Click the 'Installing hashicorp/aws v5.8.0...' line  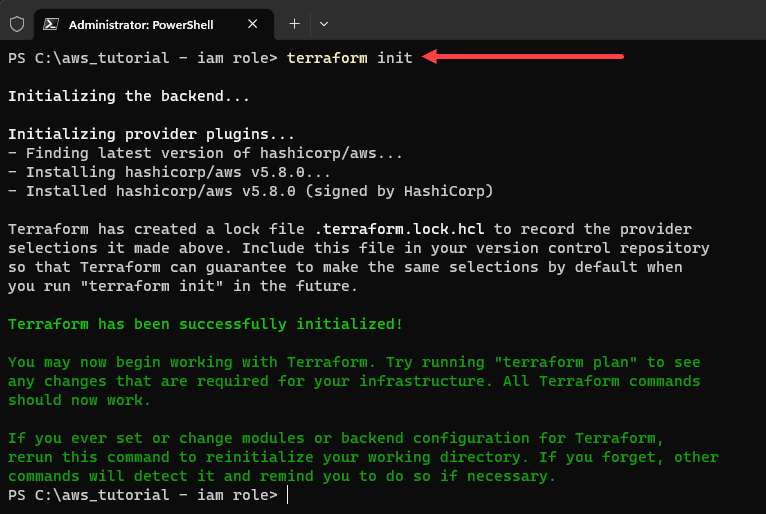coord(170,172)
